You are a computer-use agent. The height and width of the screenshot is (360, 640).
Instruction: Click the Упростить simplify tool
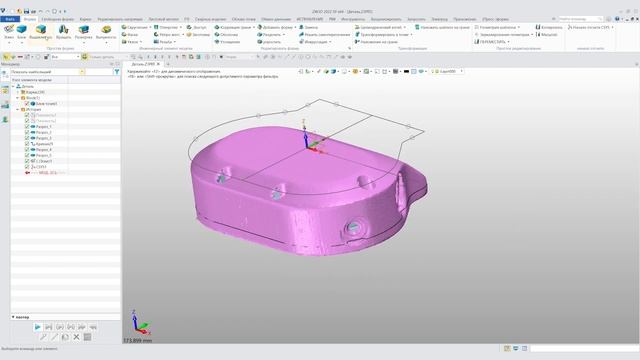[x=269, y=42]
